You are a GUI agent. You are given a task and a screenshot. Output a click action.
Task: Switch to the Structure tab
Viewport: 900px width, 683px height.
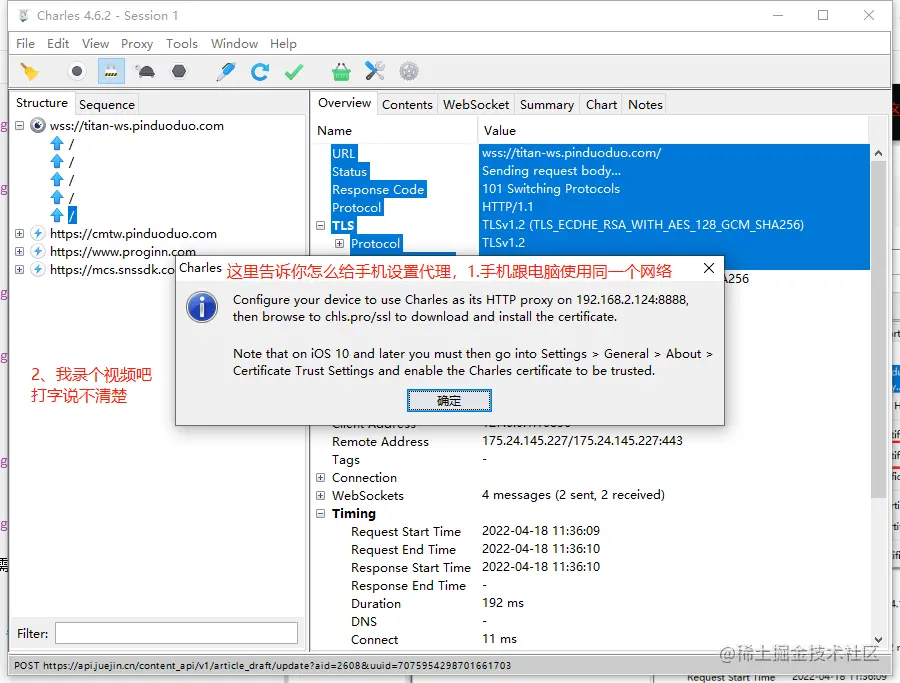pos(42,103)
